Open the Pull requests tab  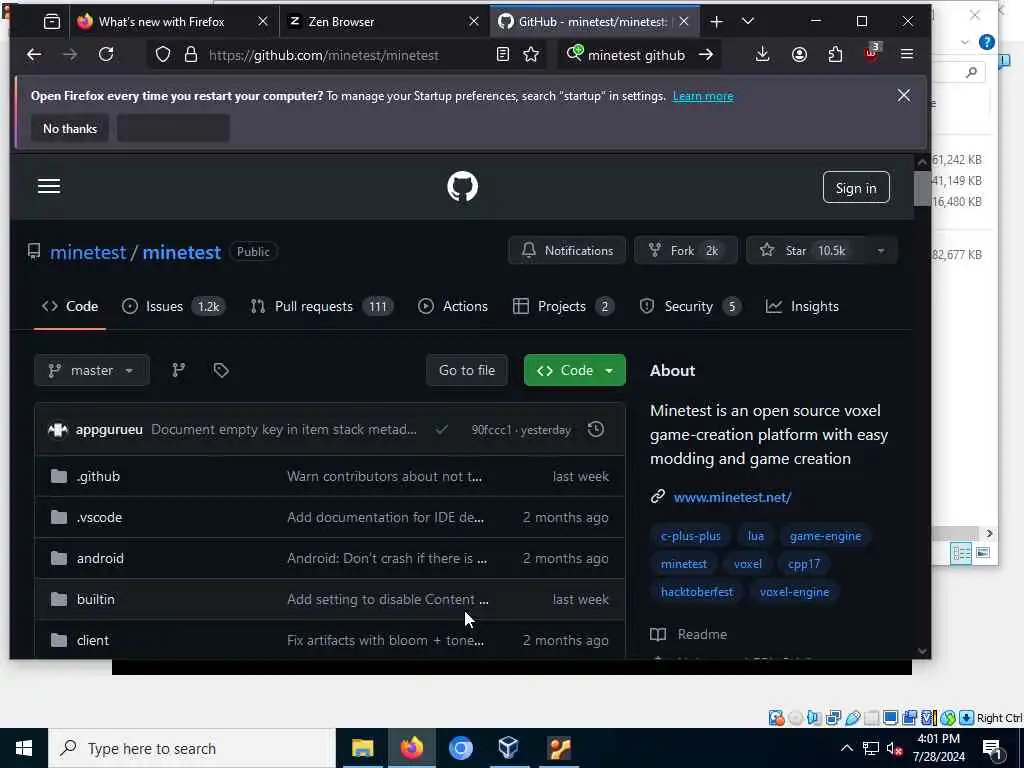322,306
